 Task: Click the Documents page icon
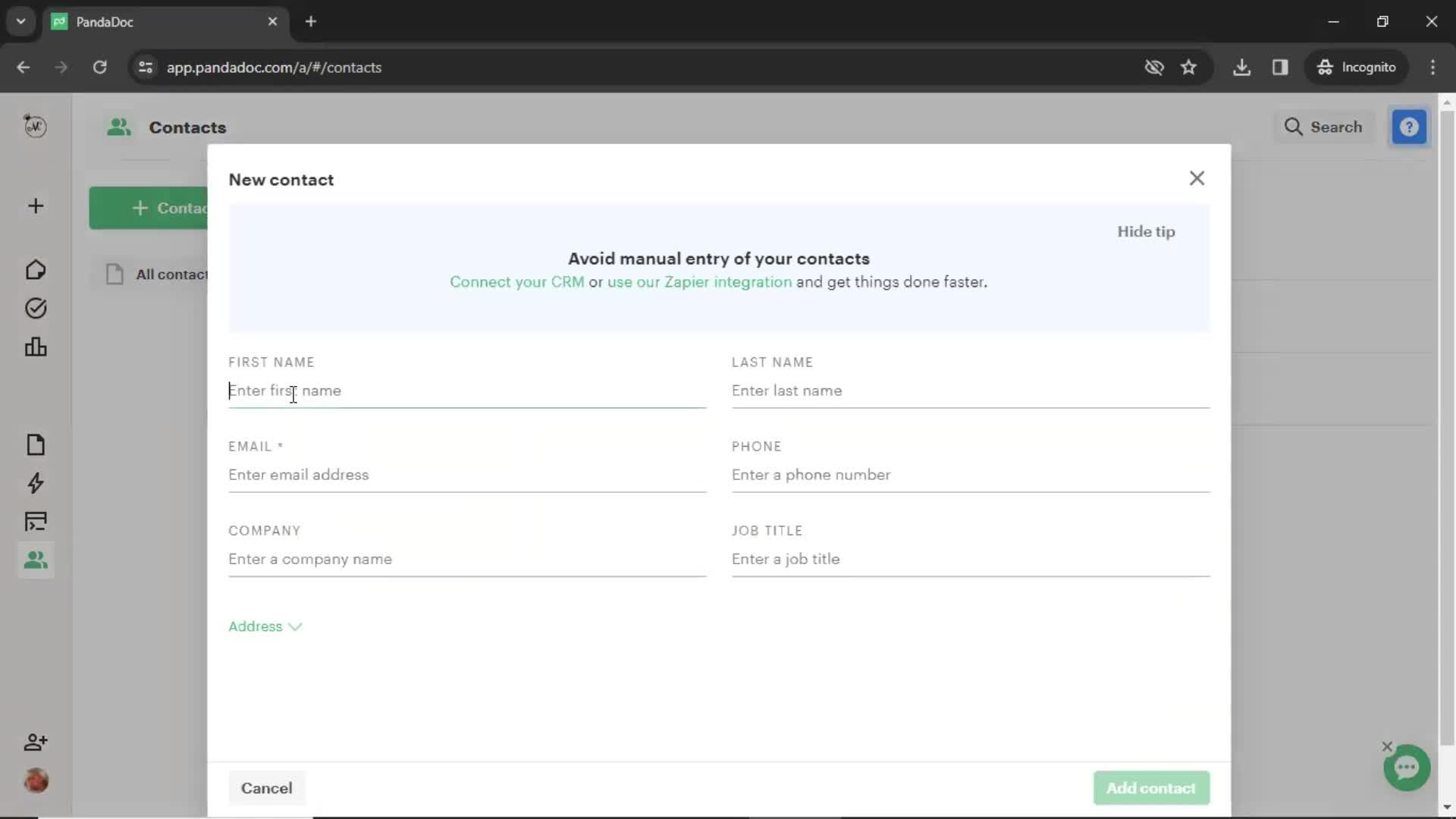[x=35, y=444]
